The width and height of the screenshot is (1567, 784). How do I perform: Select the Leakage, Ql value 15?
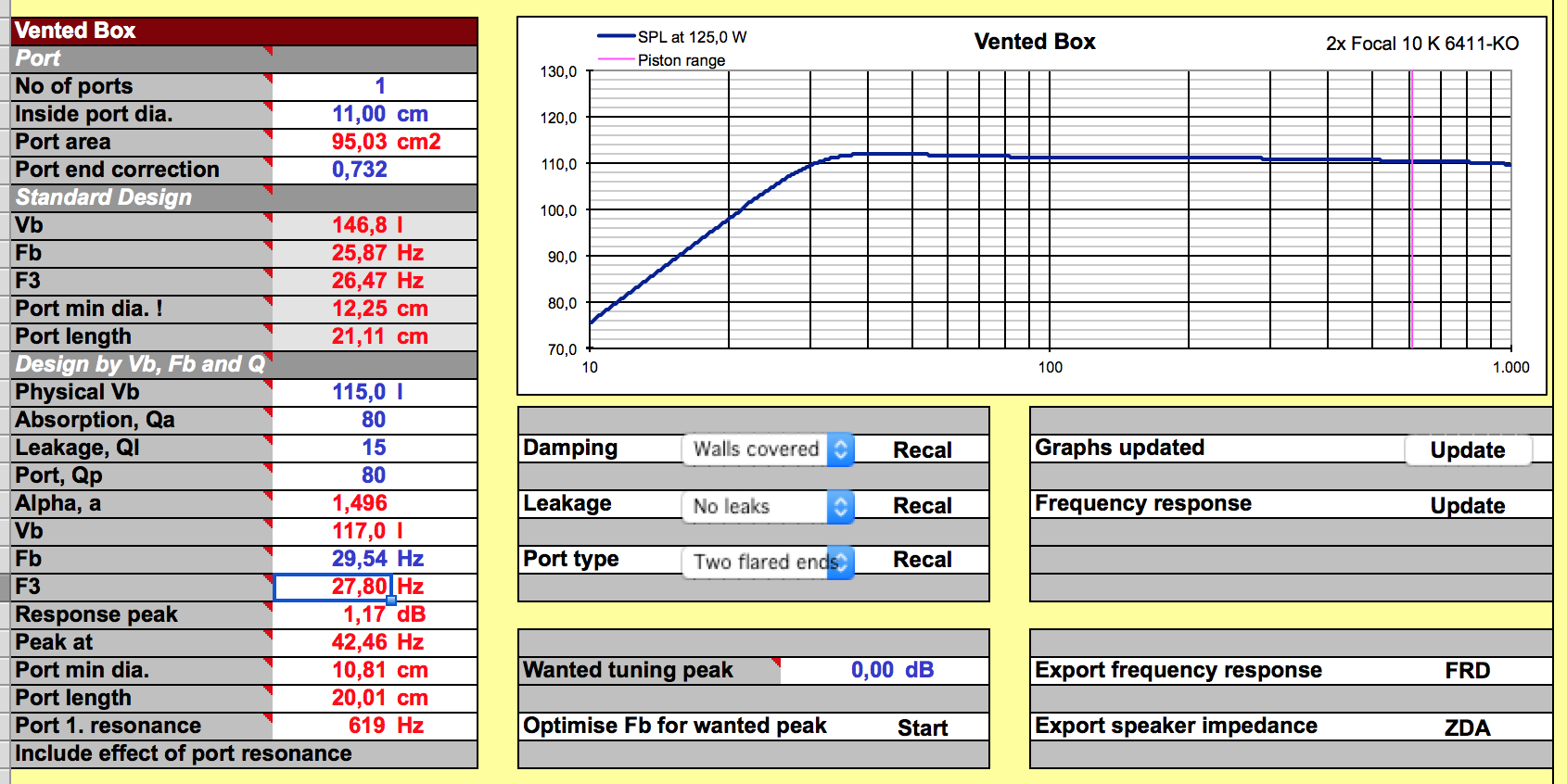tap(375, 448)
